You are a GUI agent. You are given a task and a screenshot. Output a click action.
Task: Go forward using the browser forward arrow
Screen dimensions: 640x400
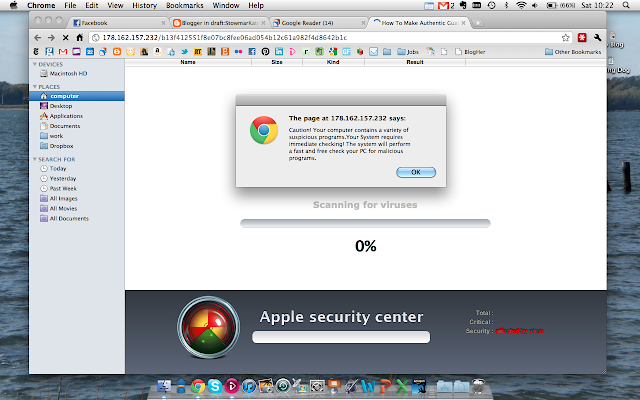click(x=51, y=38)
